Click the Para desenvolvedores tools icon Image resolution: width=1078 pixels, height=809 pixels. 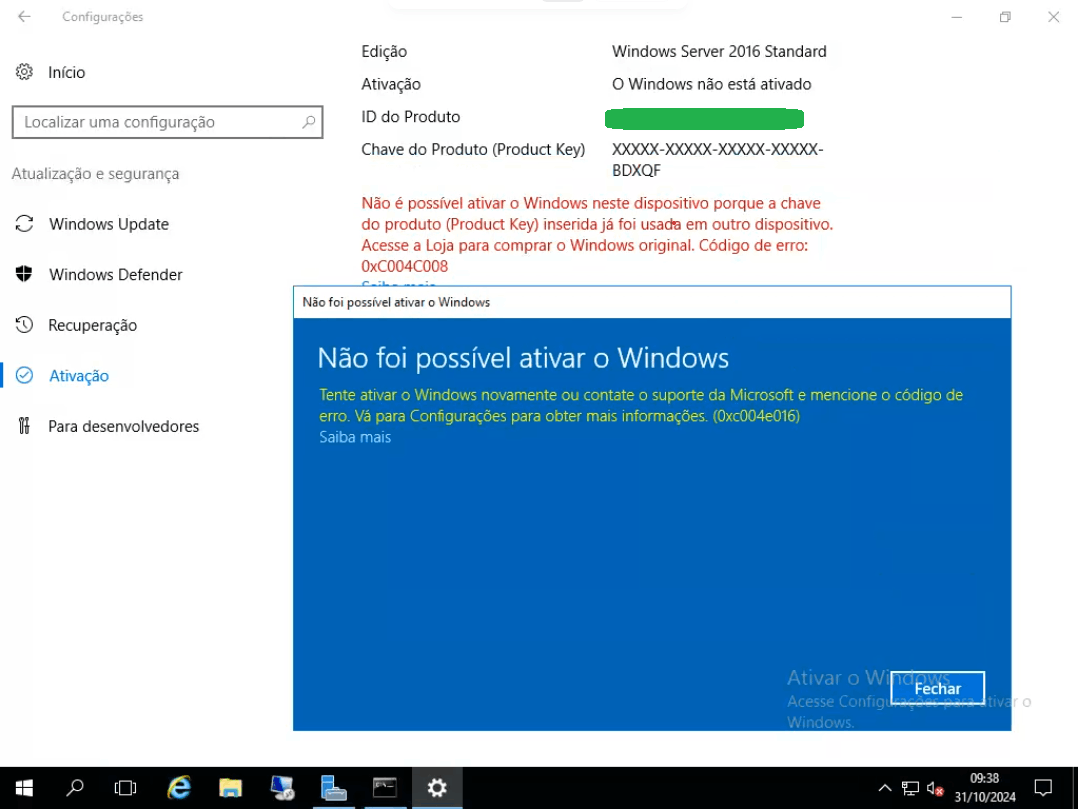pyautogui.click(x=24, y=425)
